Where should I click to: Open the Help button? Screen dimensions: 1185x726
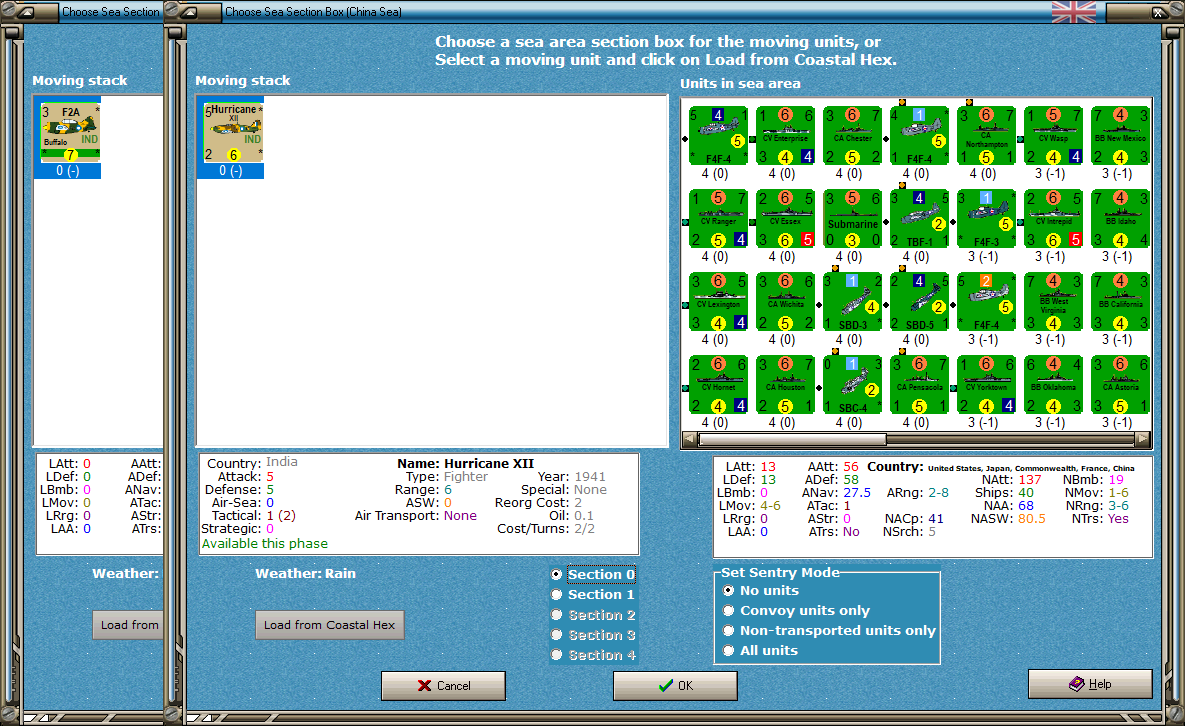(x=1091, y=684)
